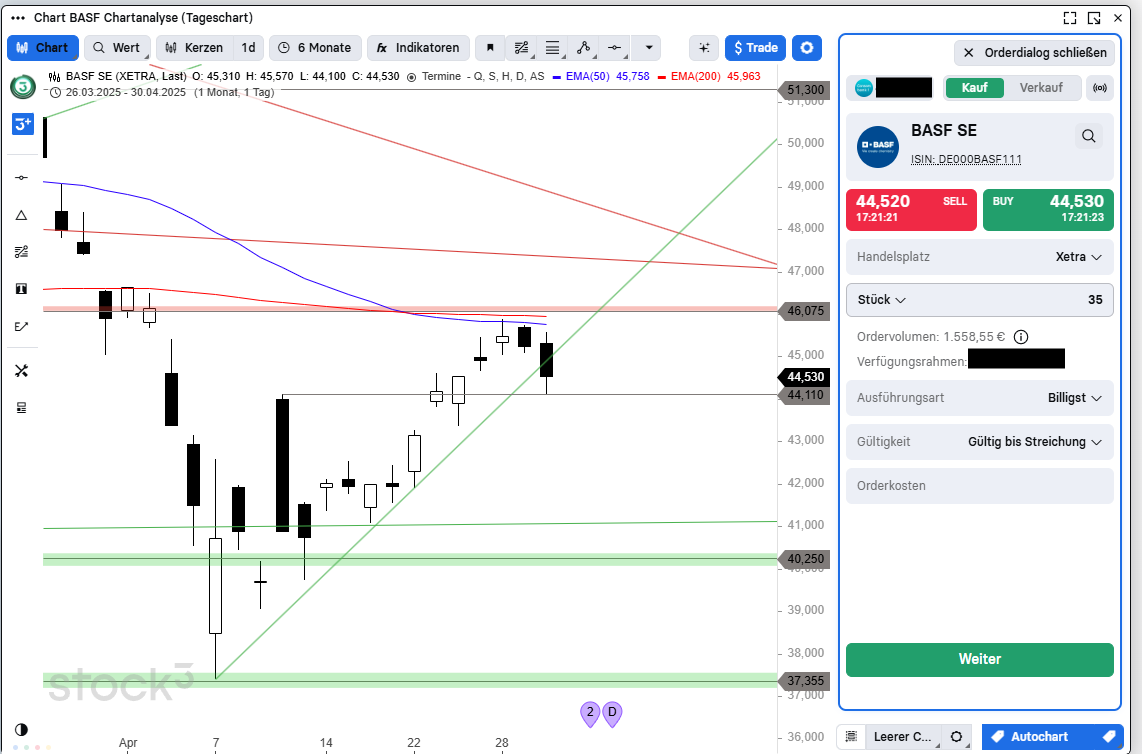The image size is (1142, 754).
Task: Click the bookmark flag icon in toolbar
Action: click(490, 48)
